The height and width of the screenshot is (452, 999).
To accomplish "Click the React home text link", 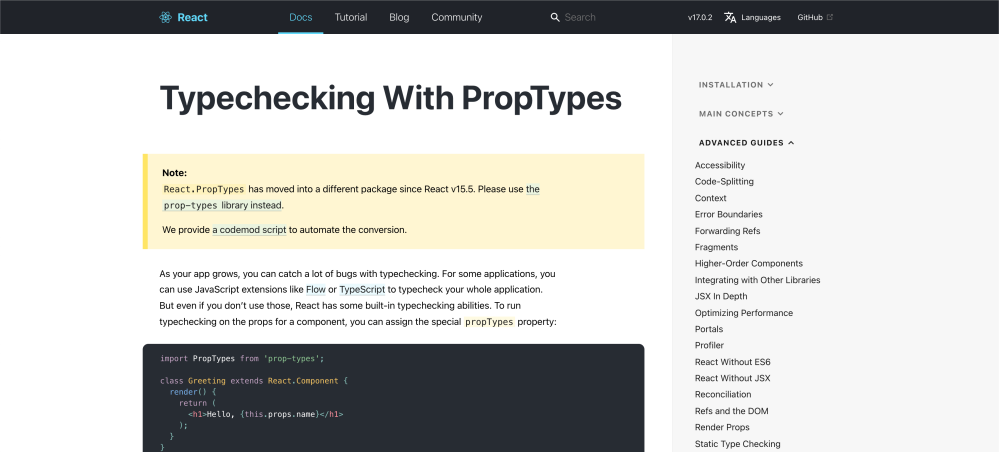I will point(192,17).
